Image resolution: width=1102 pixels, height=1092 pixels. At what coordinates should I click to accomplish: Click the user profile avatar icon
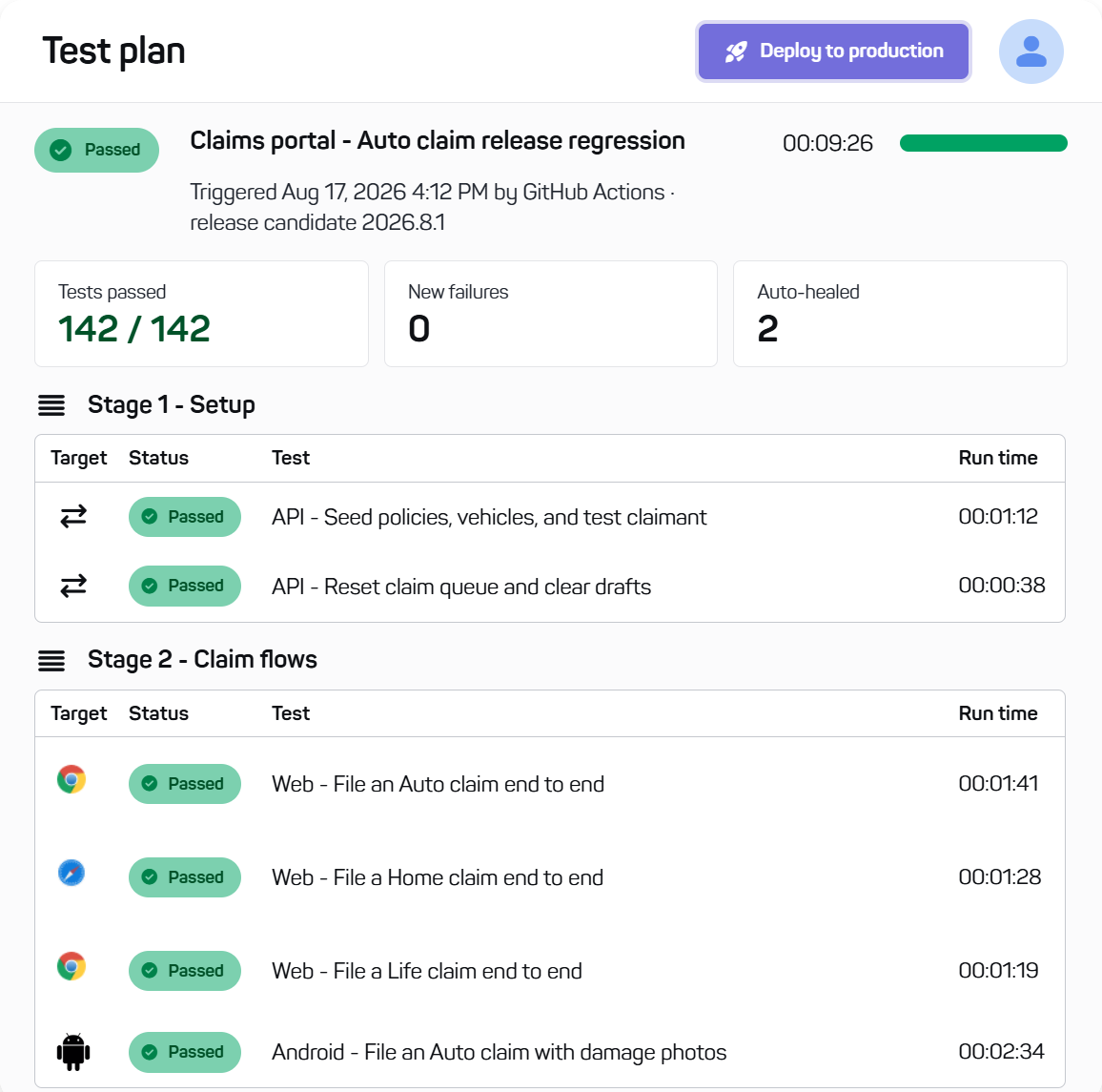point(1031,52)
